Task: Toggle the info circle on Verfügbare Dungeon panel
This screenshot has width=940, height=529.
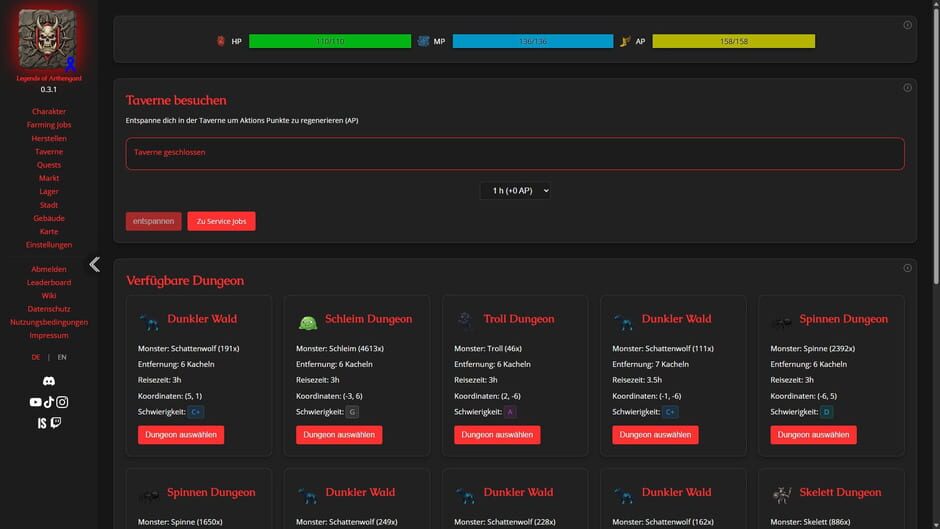Action: click(x=907, y=268)
